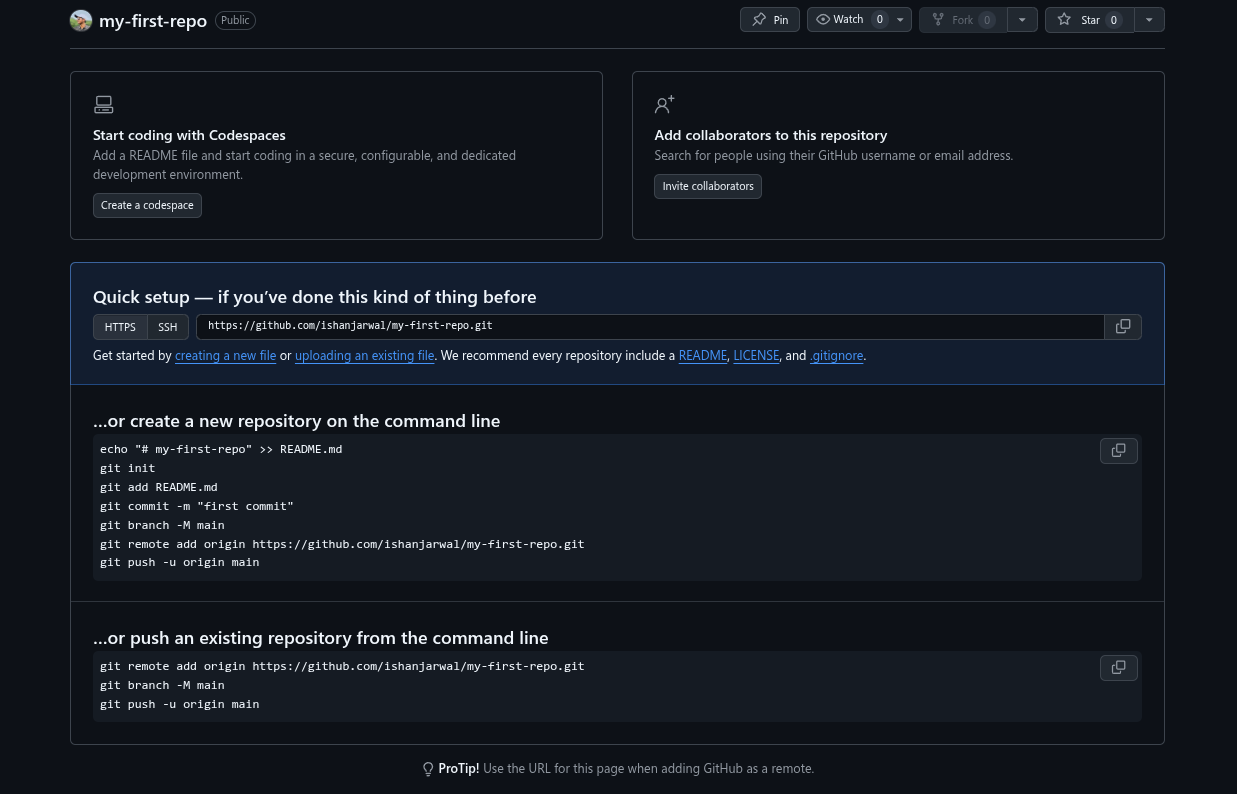Open the 'uploading an existing file' link

point(365,356)
